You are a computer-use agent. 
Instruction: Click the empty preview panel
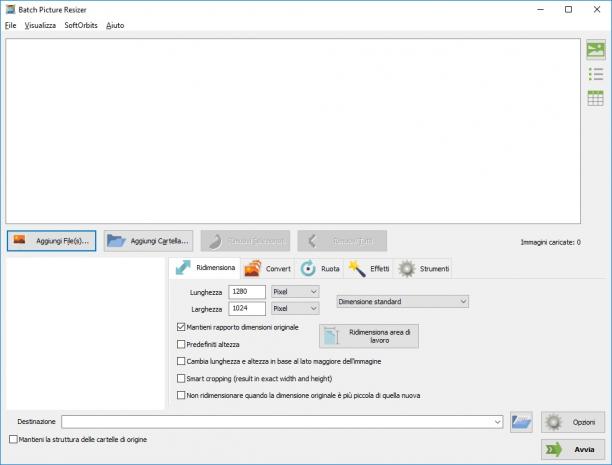tap(85, 333)
